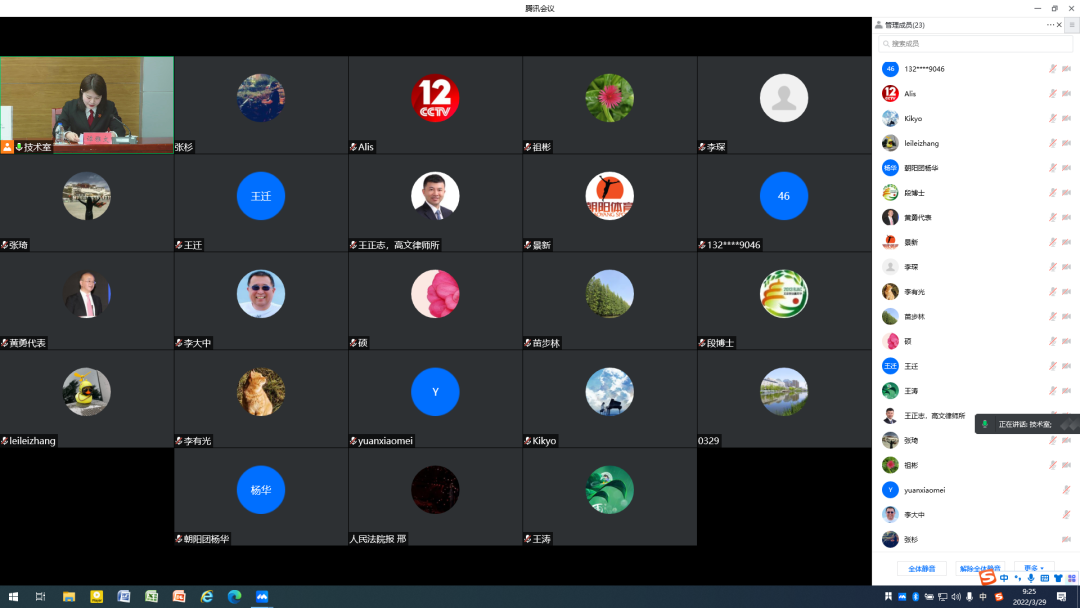Toggle yuanxiaomei's microphone in member list

(x=1066, y=490)
